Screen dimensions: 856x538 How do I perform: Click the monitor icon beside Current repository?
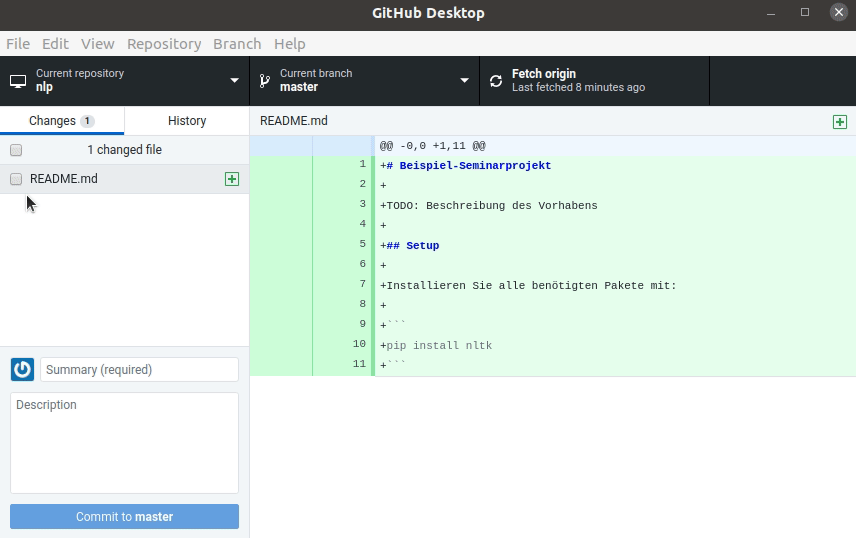[18, 81]
